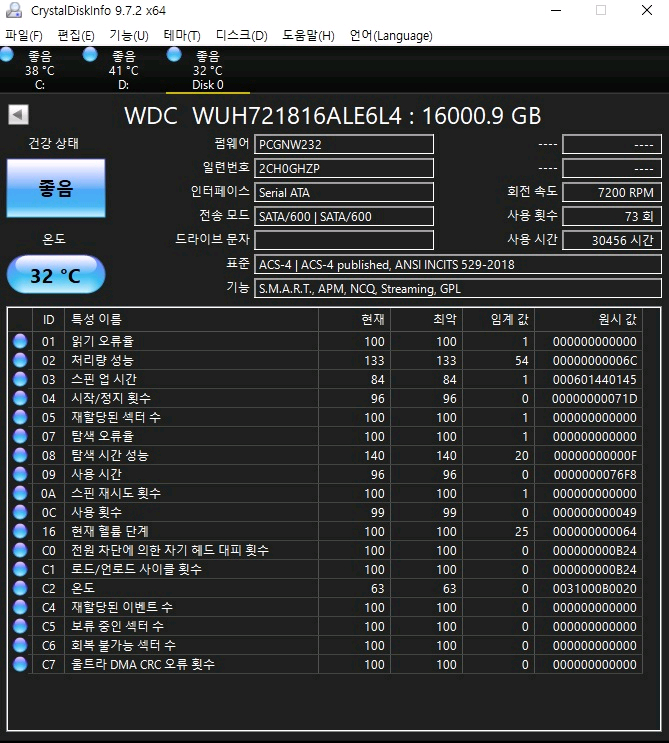Click status icon for row 02 처리량 성능
669x743 pixels.
pos(20,360)
